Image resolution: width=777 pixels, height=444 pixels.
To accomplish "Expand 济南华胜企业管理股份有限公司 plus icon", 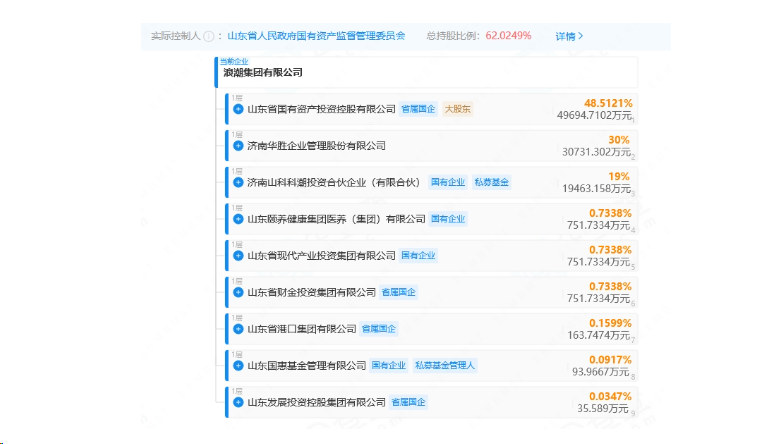I will pyautogui.click(x=238, y=146).
